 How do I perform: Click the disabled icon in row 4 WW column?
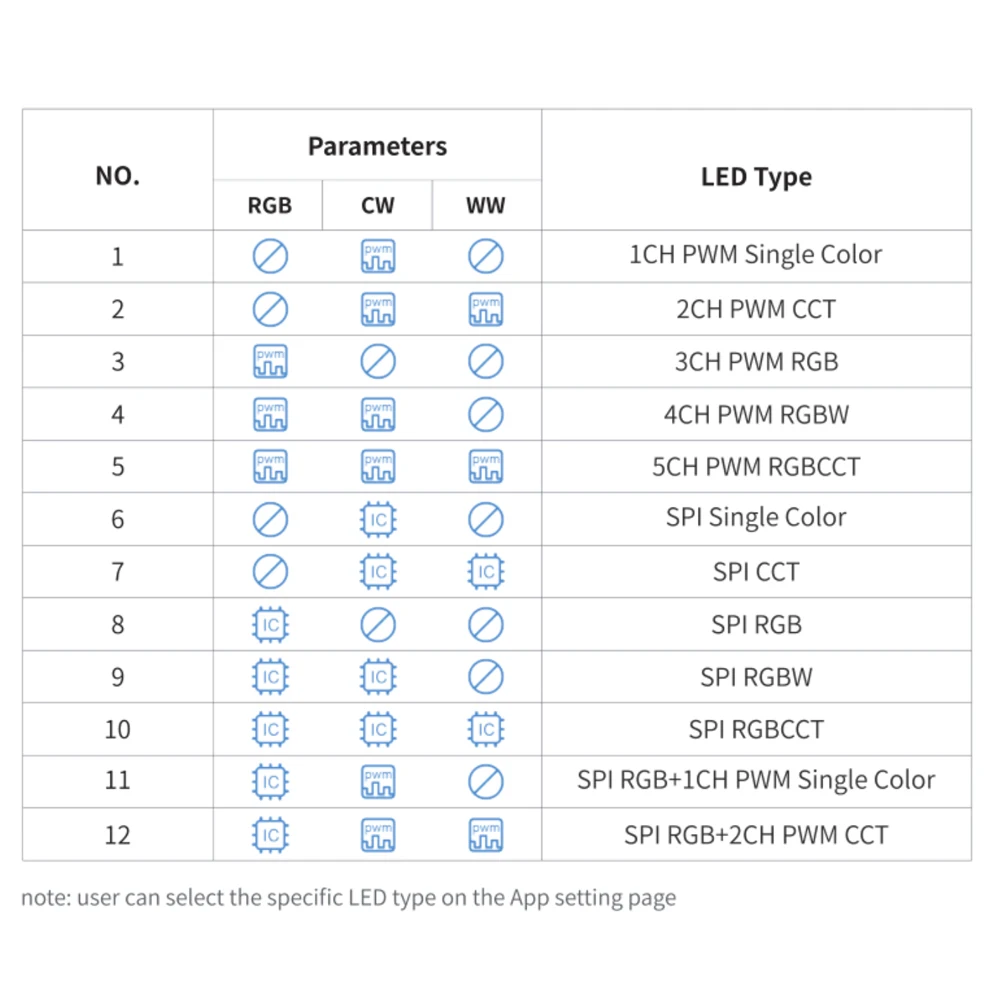[x=485, y=414]
